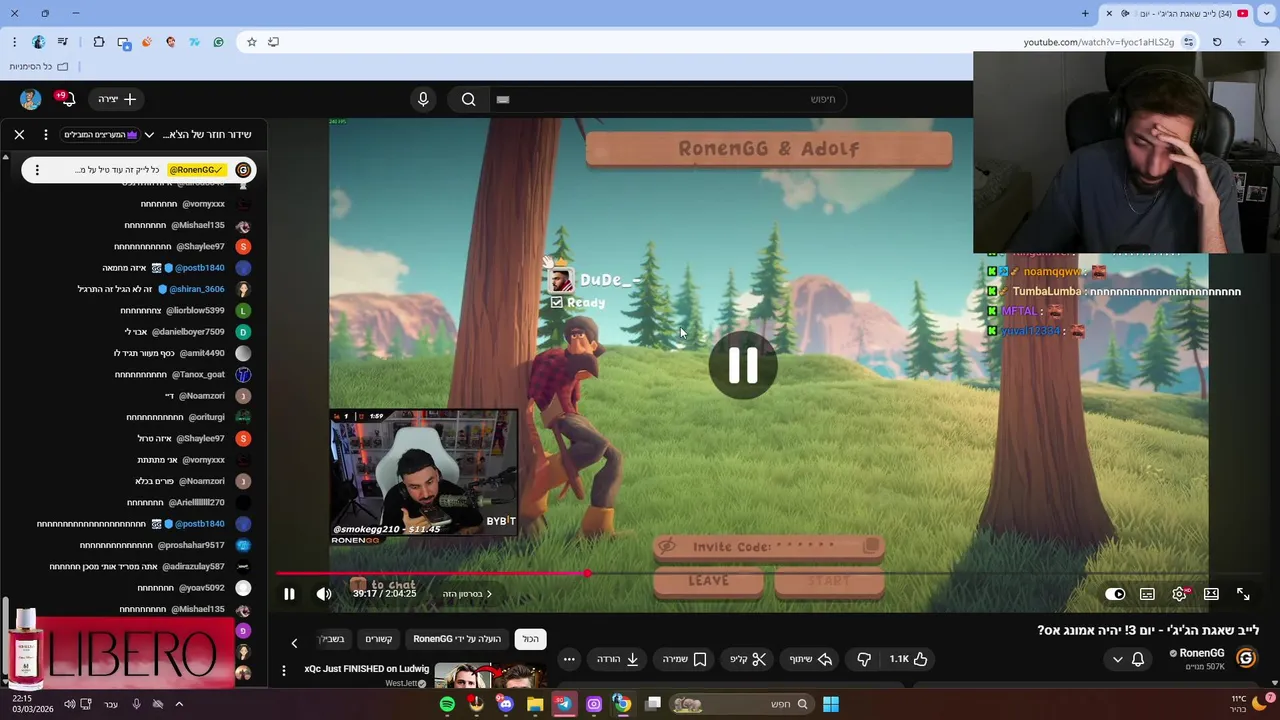
Task: Select the הכול filter chip
Action: pyautogui.click(x=530, y=639)
